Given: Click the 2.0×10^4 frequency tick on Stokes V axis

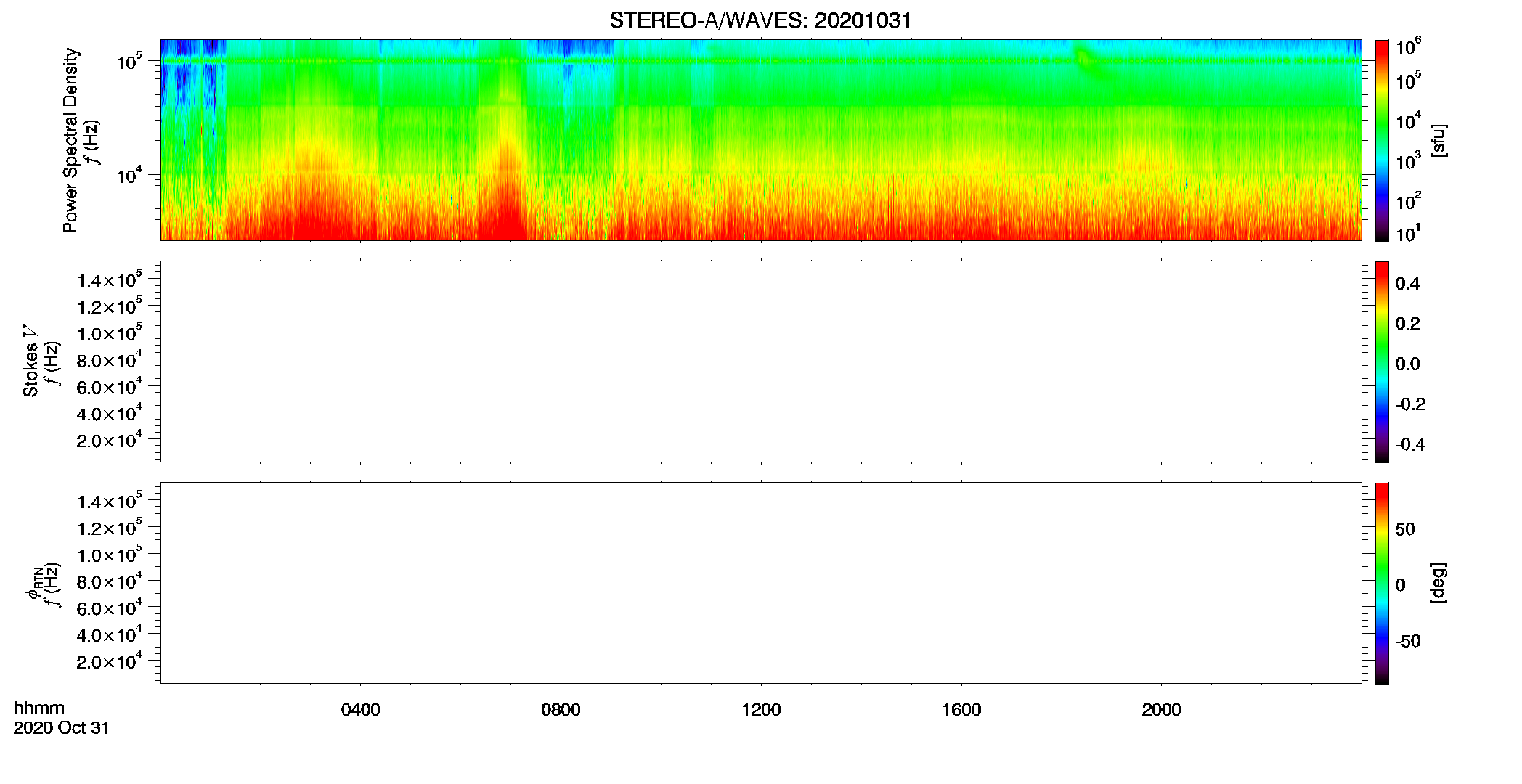Looking at the screenshot, I should coord(110,440).
